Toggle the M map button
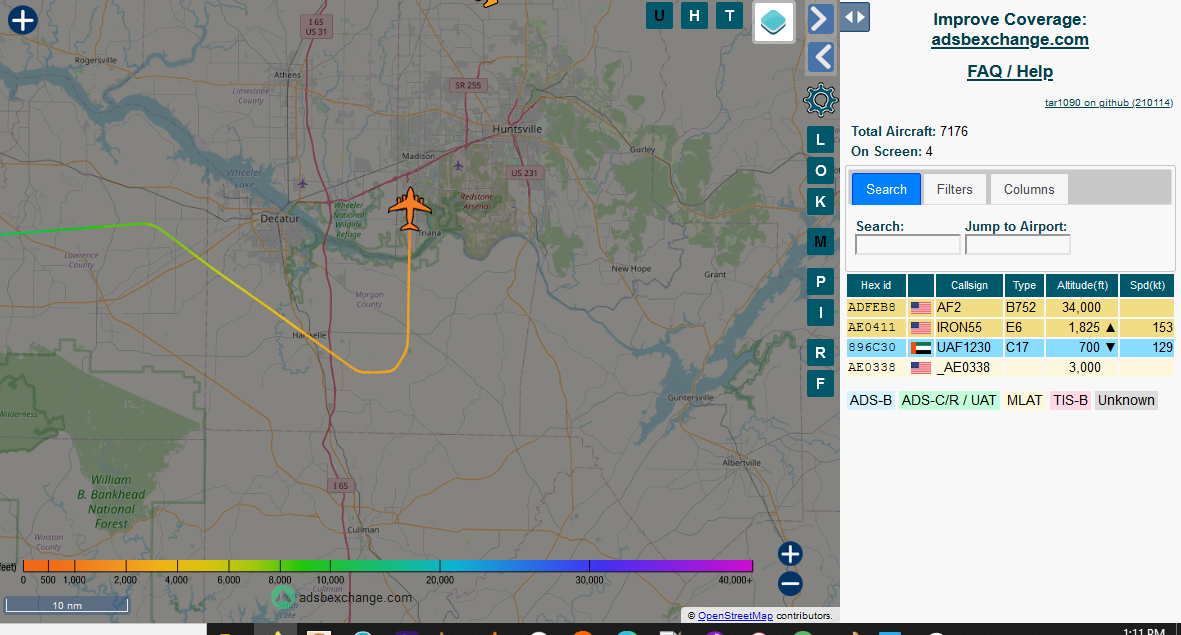This screenshot has width=1181, height=635. pyautogui.click(x=820, y=242)
